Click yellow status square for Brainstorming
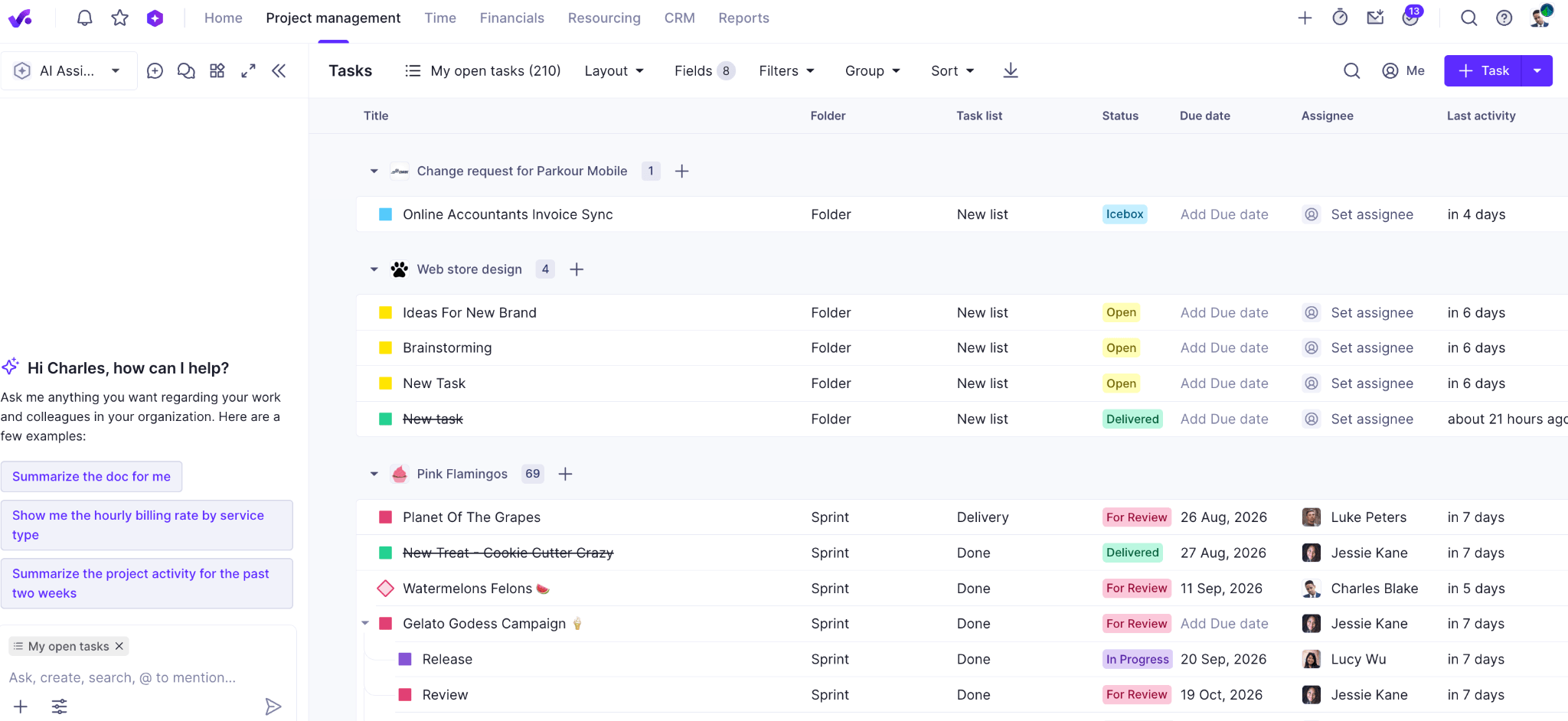The image size is (1568, 721). click(x=386, y=347)
